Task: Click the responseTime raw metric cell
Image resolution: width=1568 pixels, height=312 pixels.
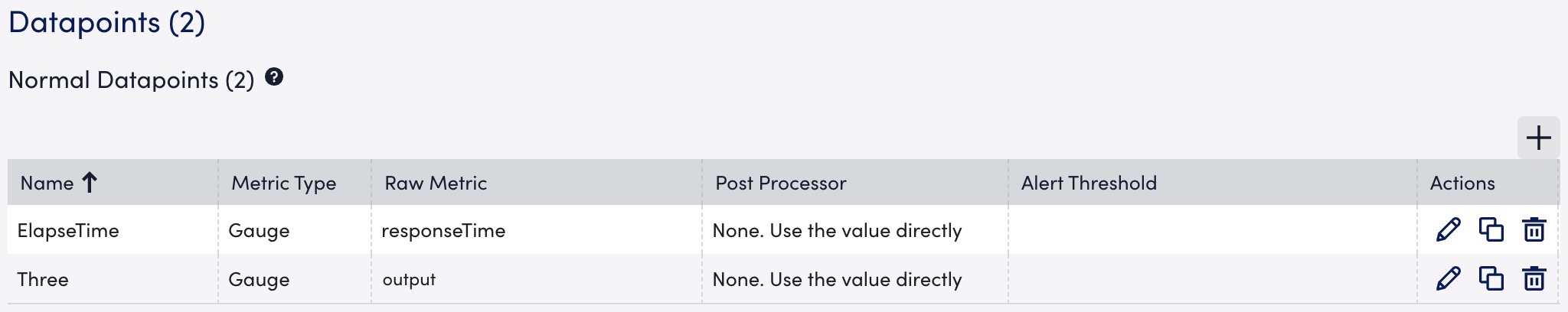Action: [x=443, y=231]
